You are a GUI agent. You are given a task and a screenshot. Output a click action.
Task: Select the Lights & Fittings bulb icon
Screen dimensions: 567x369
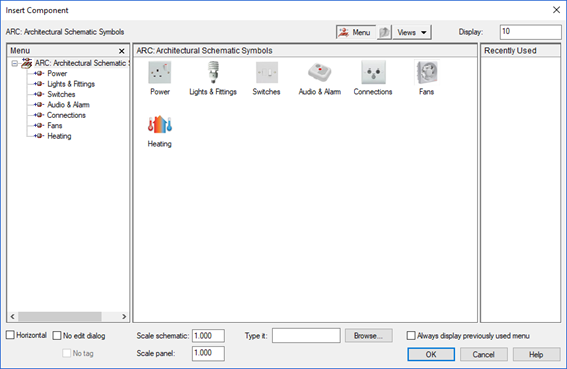[213, 72]
